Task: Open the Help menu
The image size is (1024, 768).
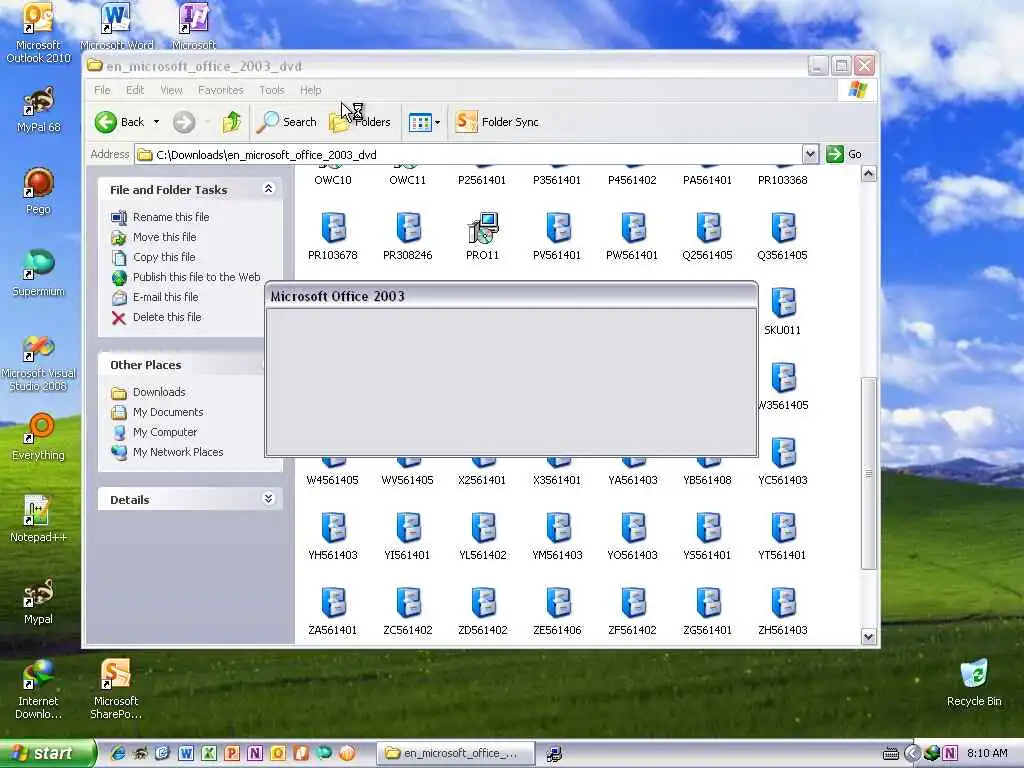Action: [311, 90]
